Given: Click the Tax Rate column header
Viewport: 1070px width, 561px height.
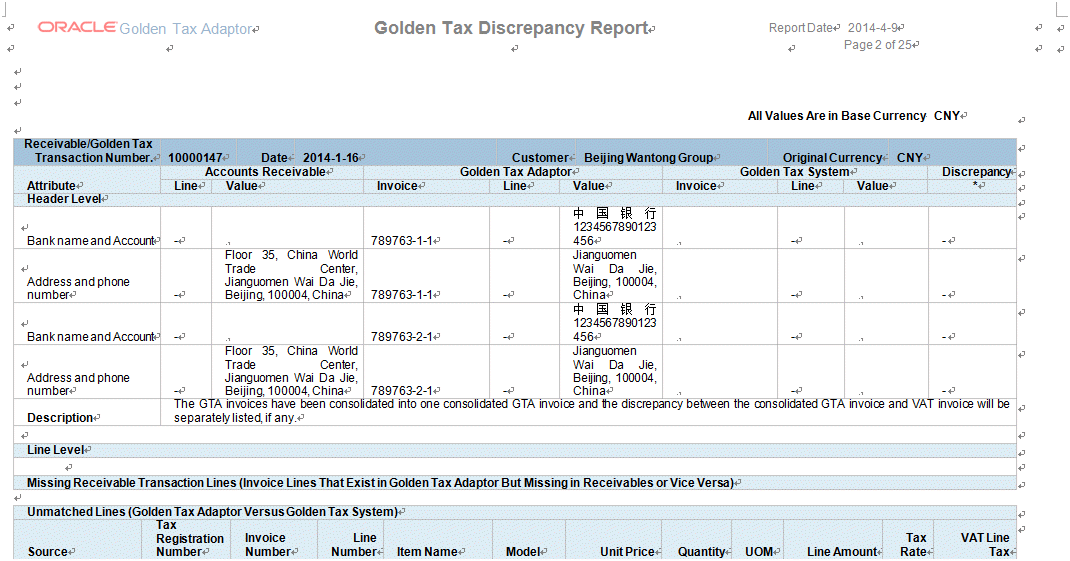Looking at the screenshot, I should click(x=914, y=545).
